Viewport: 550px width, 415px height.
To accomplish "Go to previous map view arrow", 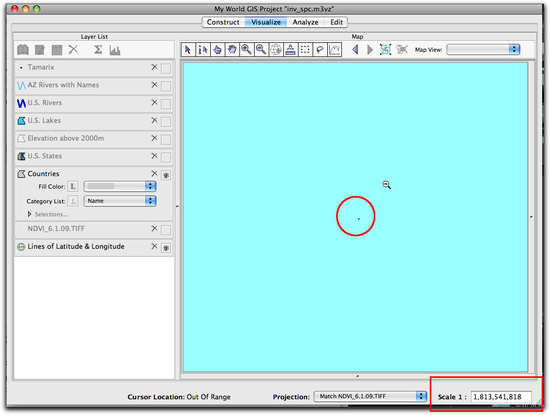I will pyautogui.click(x=355, y=50).
